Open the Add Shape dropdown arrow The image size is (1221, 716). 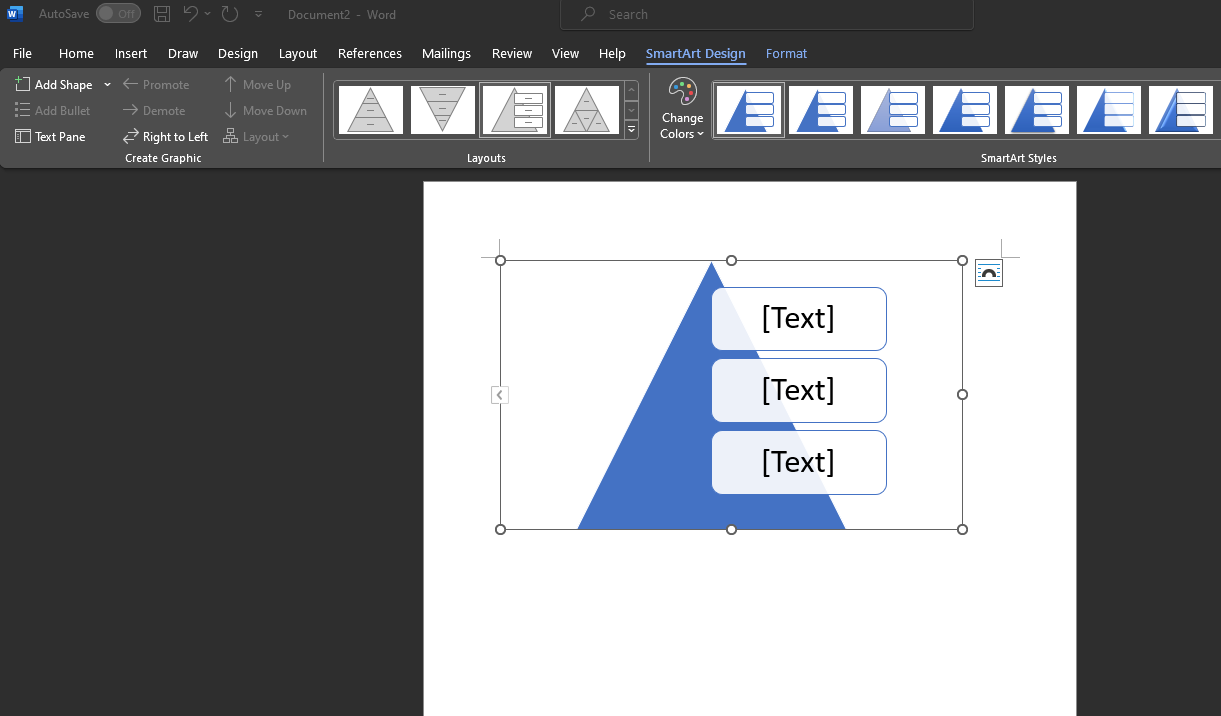pos(106,84)
